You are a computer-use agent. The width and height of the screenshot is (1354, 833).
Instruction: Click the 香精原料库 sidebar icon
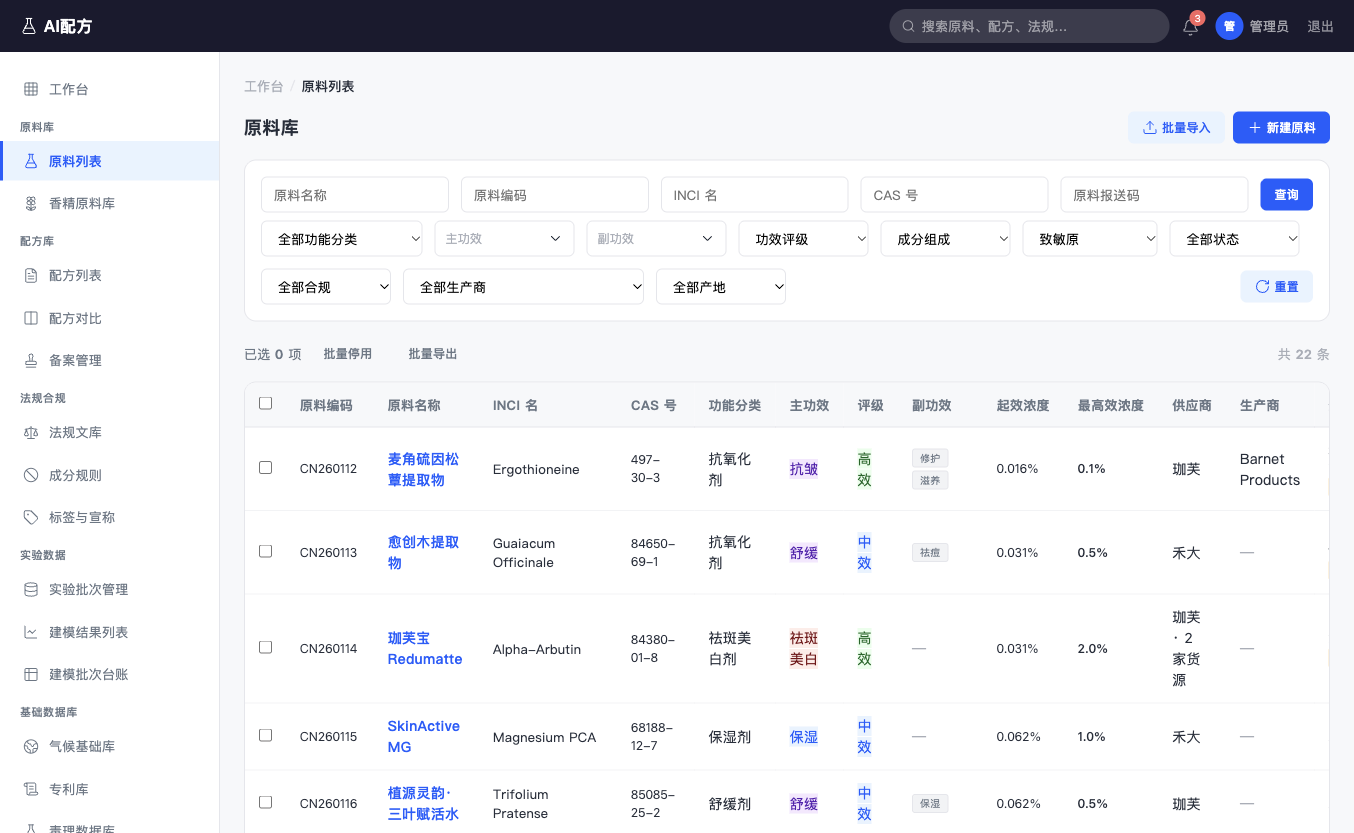pos(31,203)
